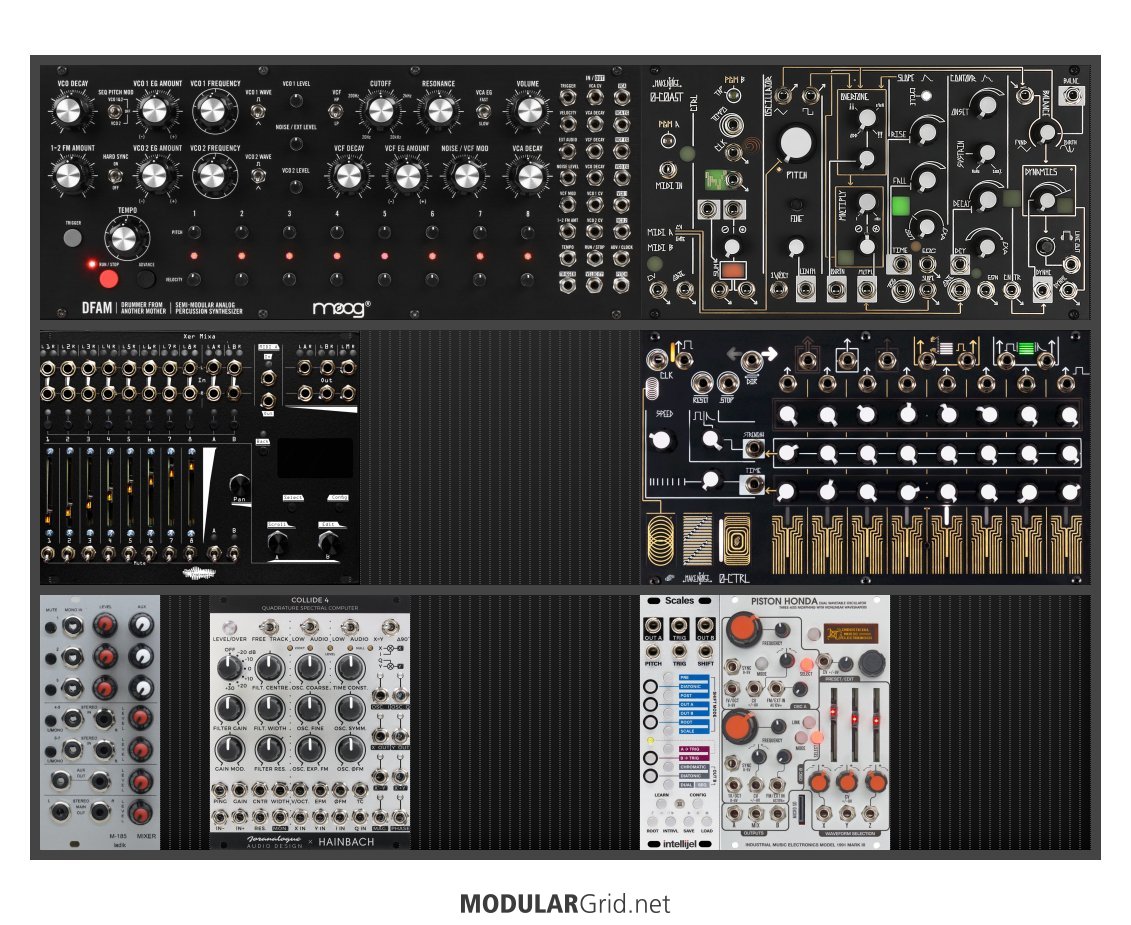Click the red RUN/STOP button

tap(109, 279)
